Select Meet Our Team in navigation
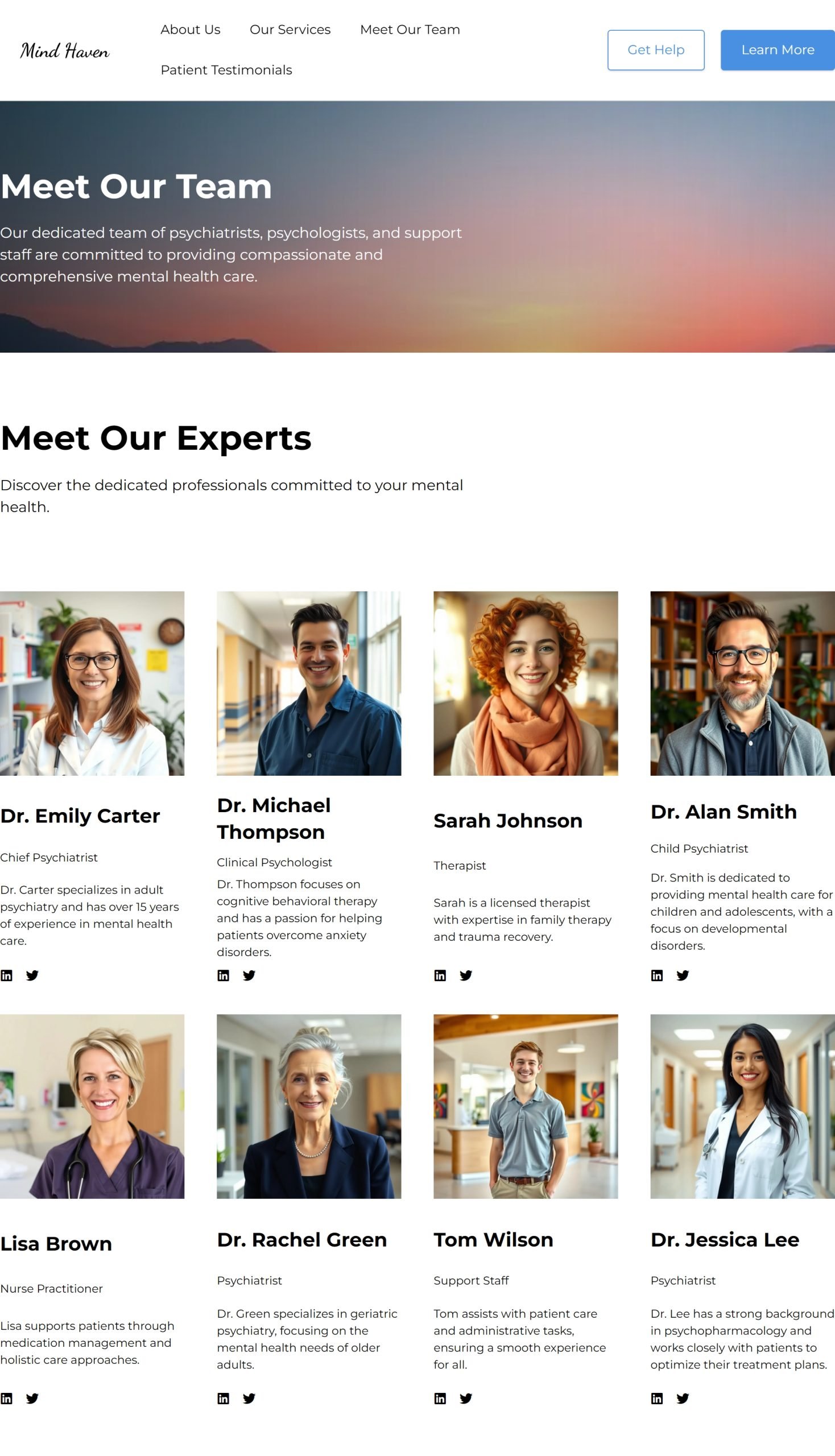Viewport: 835px width, 1456px height. (410, 30)
